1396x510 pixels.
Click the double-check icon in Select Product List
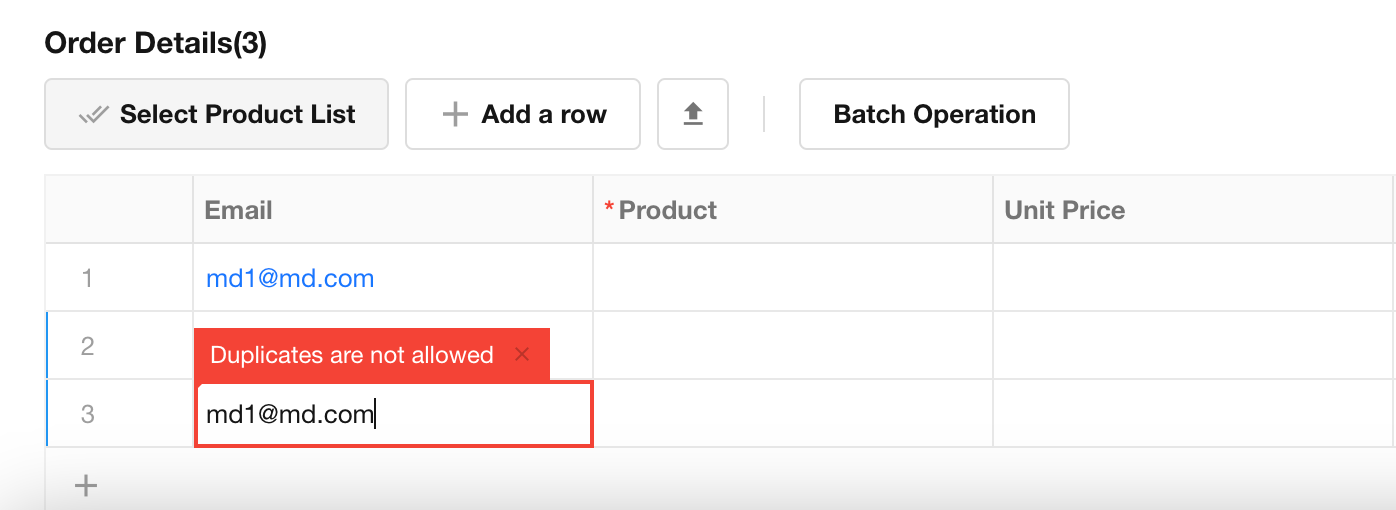coord(93,115)
